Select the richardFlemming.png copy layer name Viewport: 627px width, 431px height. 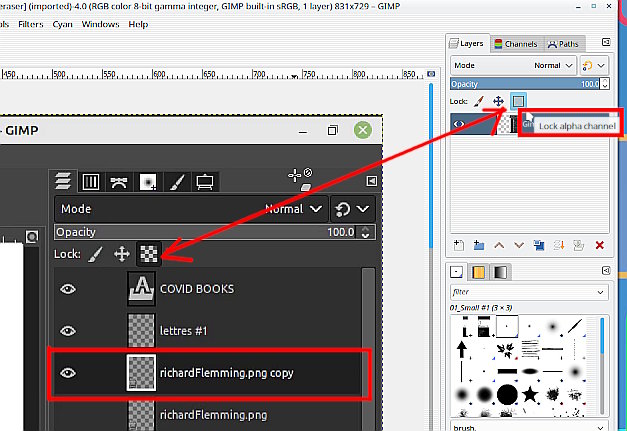pos(227,373)
